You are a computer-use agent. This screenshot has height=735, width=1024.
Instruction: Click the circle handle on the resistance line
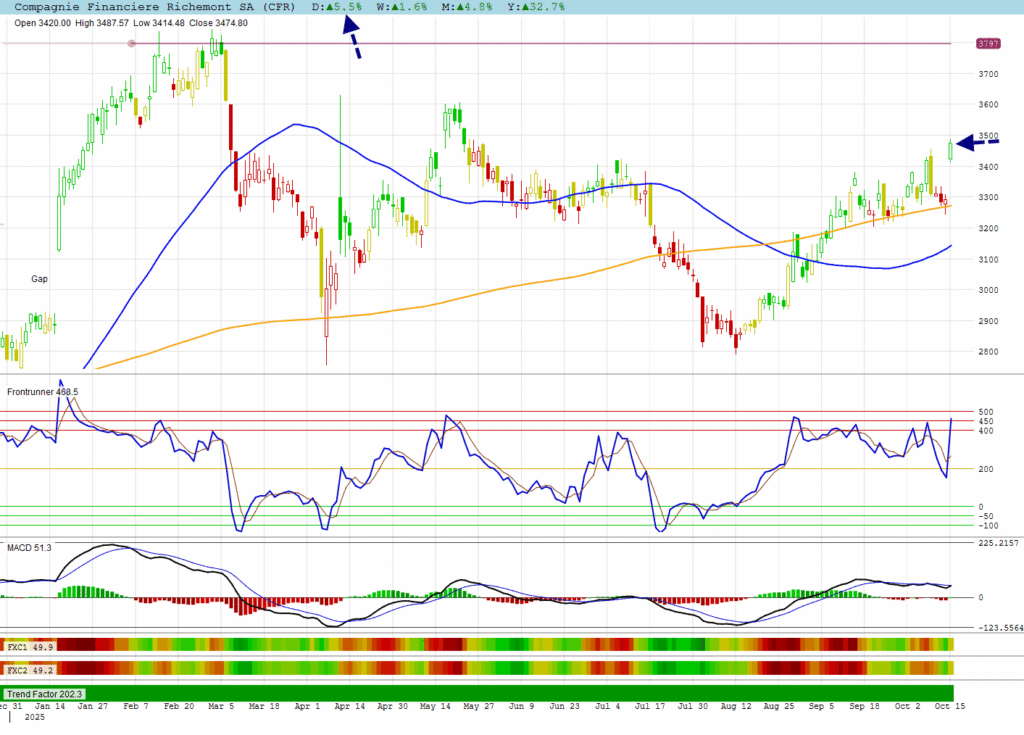132,44
